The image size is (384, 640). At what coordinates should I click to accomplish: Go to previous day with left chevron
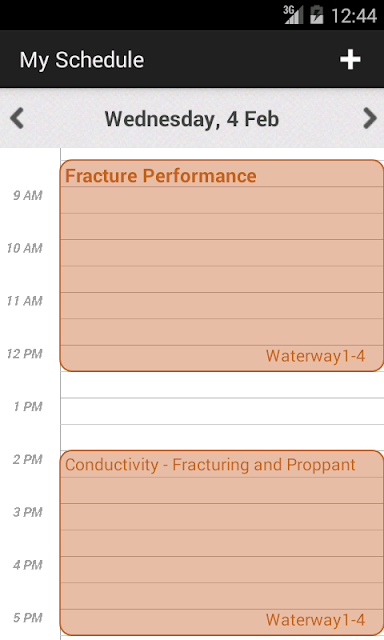17,118
